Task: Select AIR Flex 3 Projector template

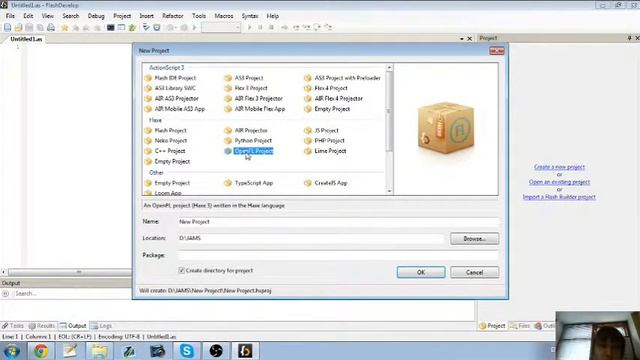Action: [253, 98]
